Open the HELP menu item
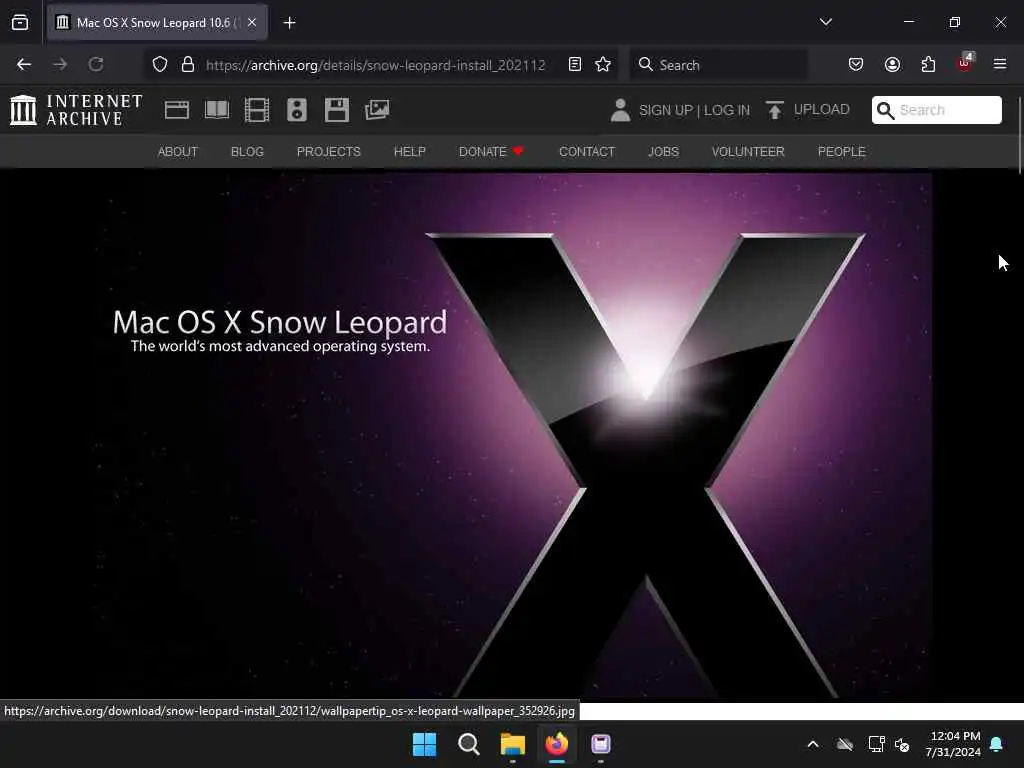This screenshot has height=768, width=1024. coord(409,152)
